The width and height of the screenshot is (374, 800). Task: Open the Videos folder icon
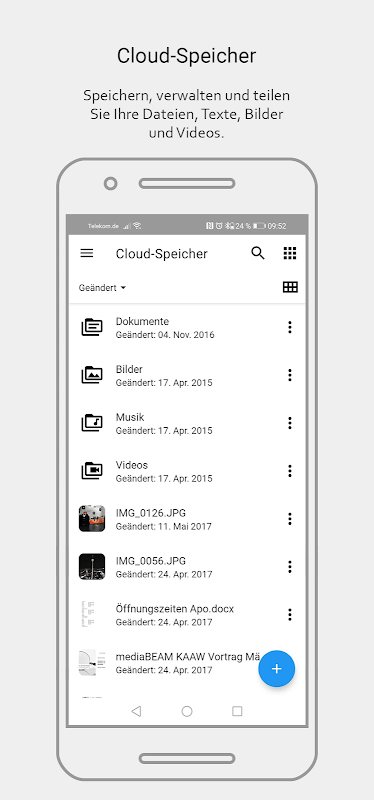92,471
